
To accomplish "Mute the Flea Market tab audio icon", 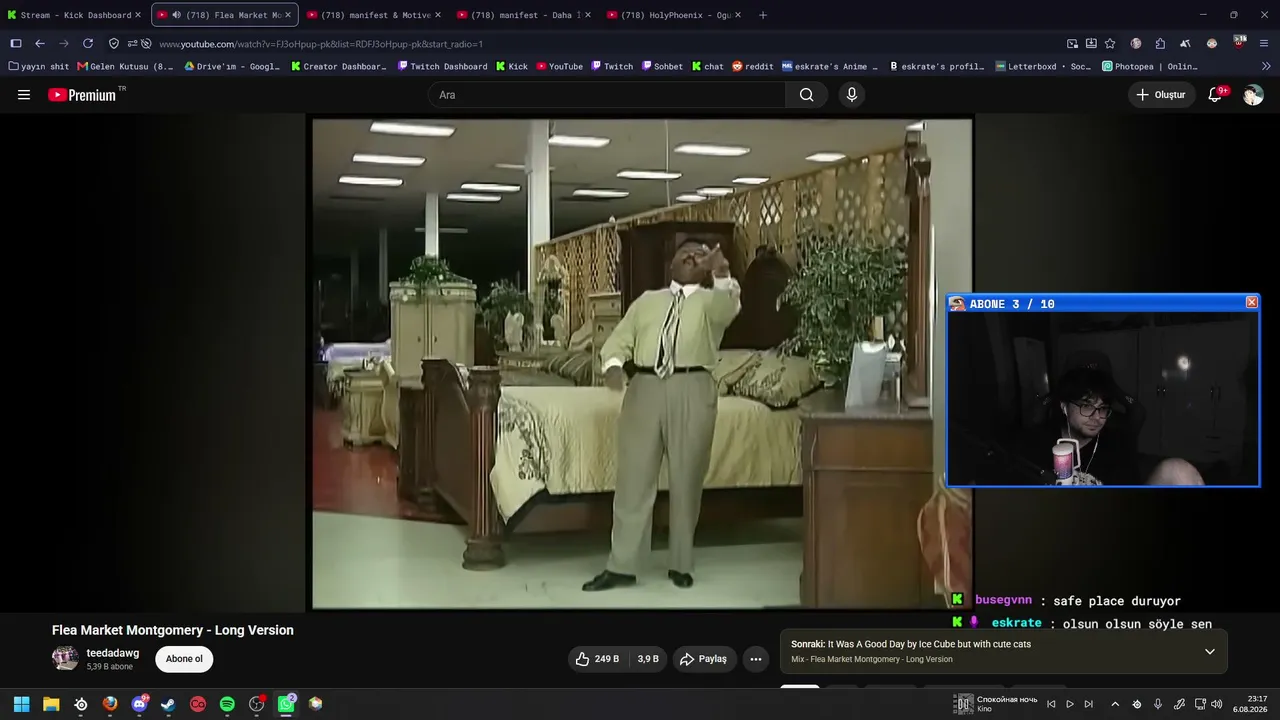I will pyautogui.click(x=176, y=15).
